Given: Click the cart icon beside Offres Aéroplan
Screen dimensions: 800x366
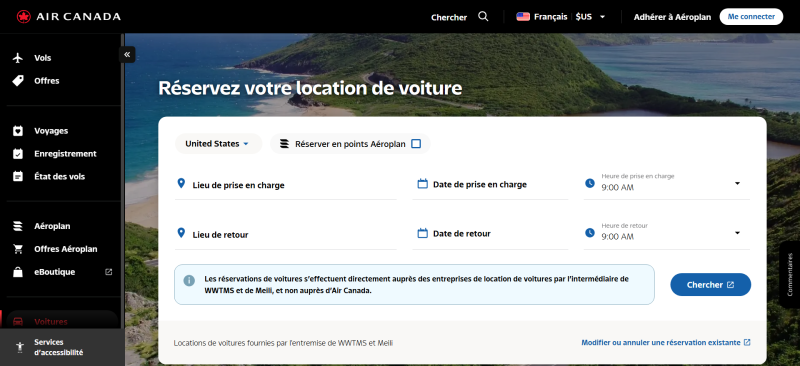Looking at the screenshot, I should (18, 249).
